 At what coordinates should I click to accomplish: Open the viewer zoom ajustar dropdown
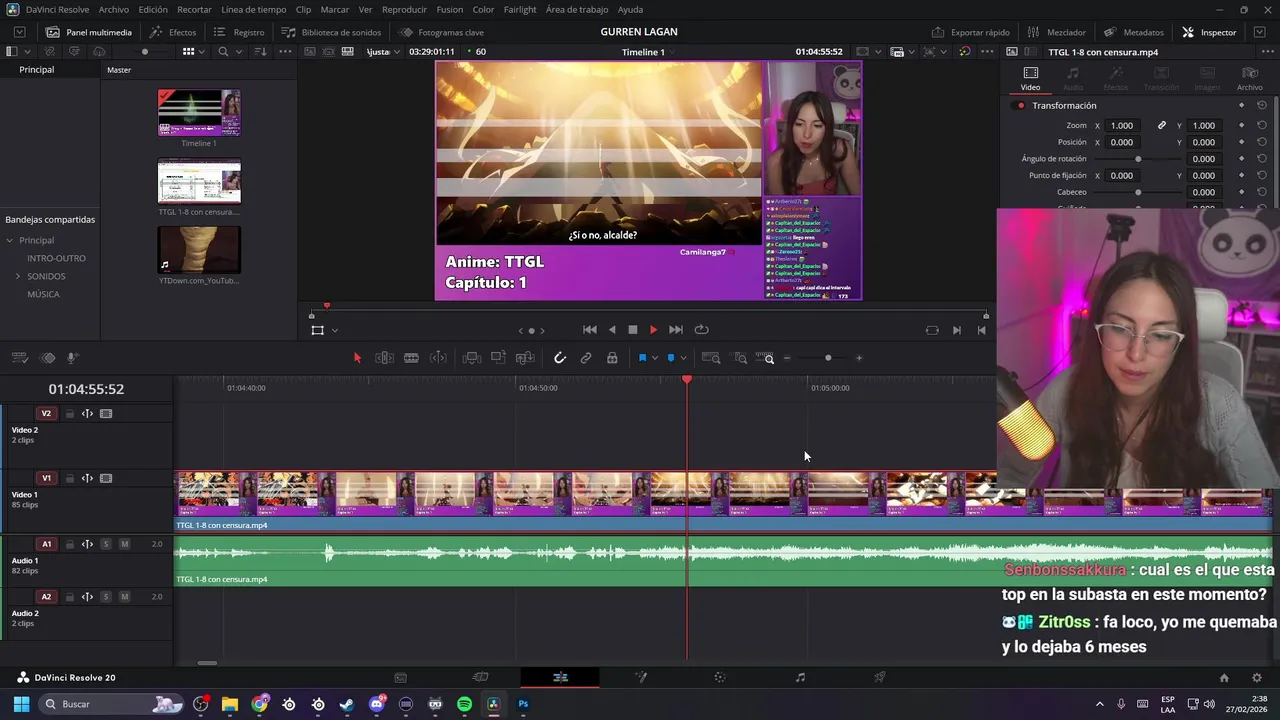pos(383,52)
